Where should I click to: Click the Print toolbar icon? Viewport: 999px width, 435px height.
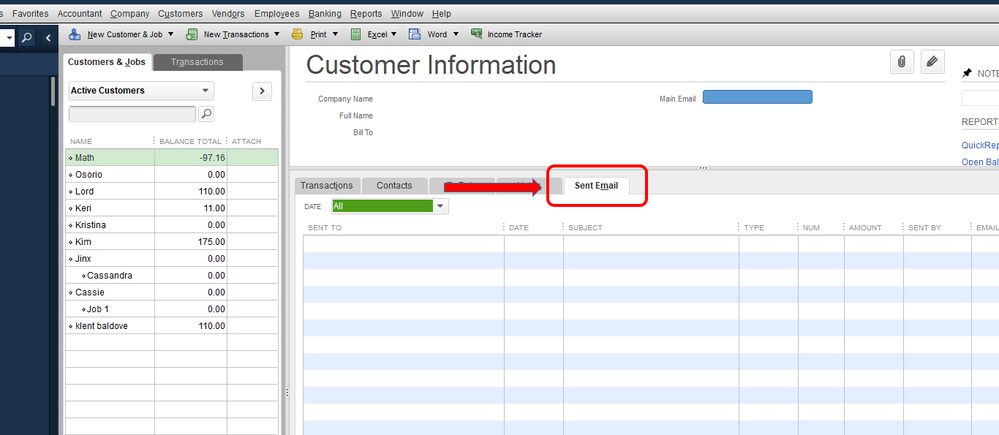click(x=297, y=34)
